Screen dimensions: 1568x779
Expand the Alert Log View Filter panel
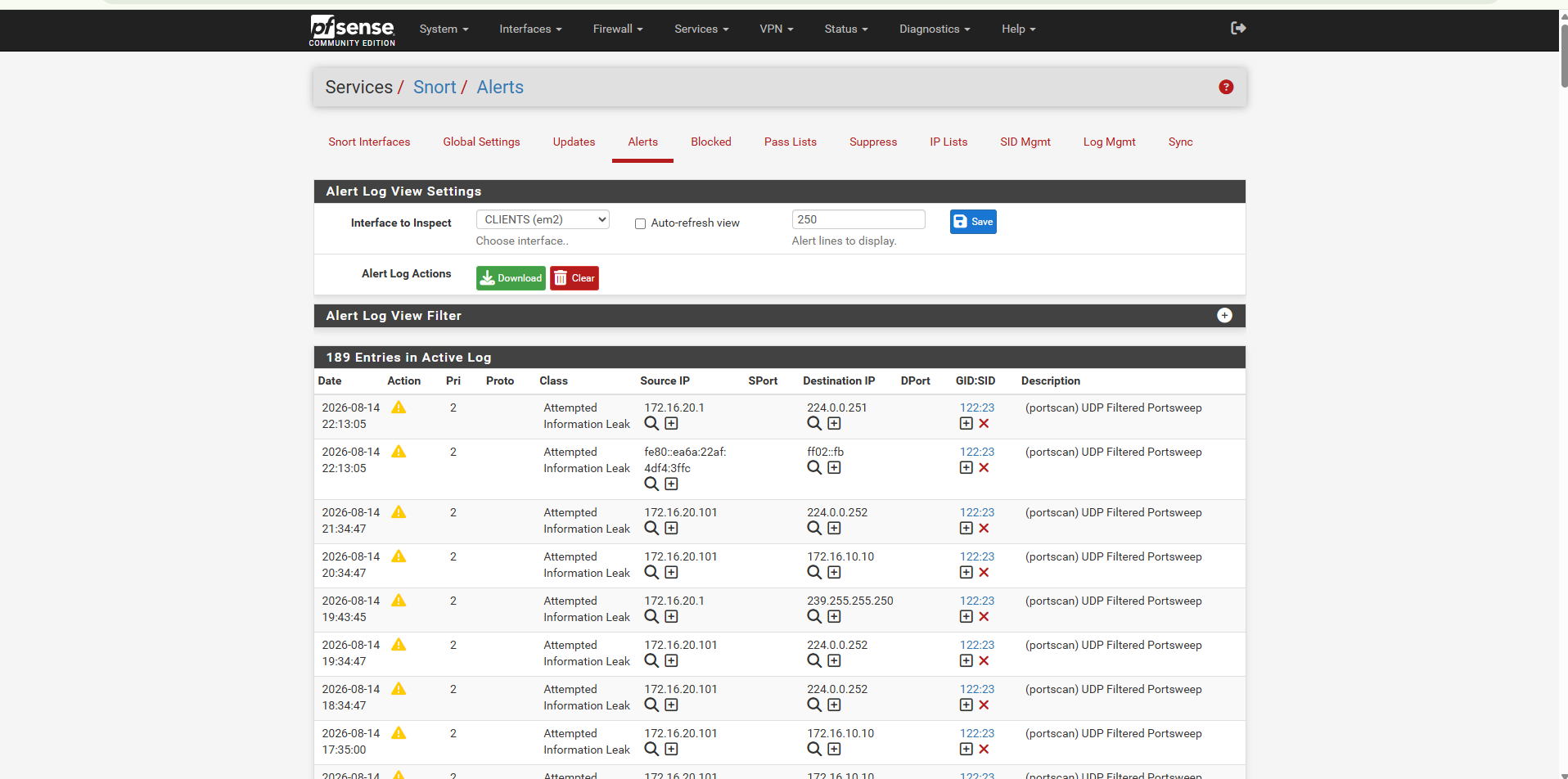point(1224,316)
